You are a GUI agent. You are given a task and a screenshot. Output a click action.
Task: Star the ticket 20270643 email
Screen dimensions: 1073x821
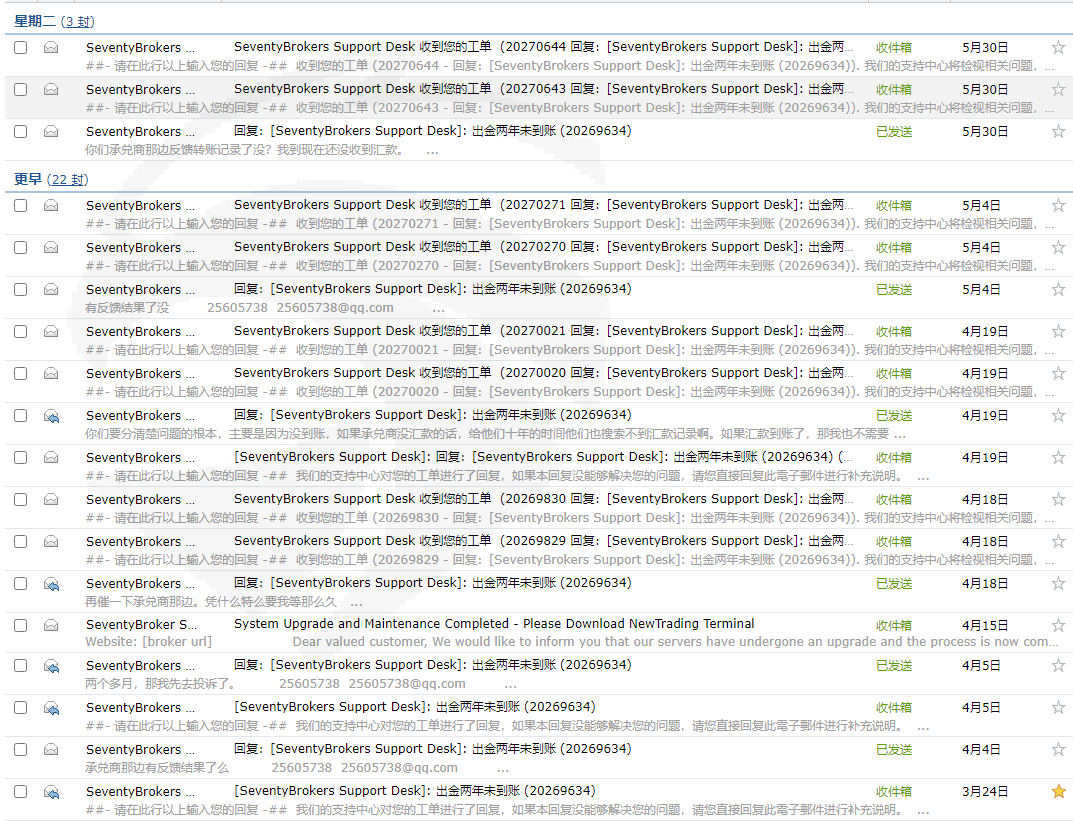(1058, 89)
